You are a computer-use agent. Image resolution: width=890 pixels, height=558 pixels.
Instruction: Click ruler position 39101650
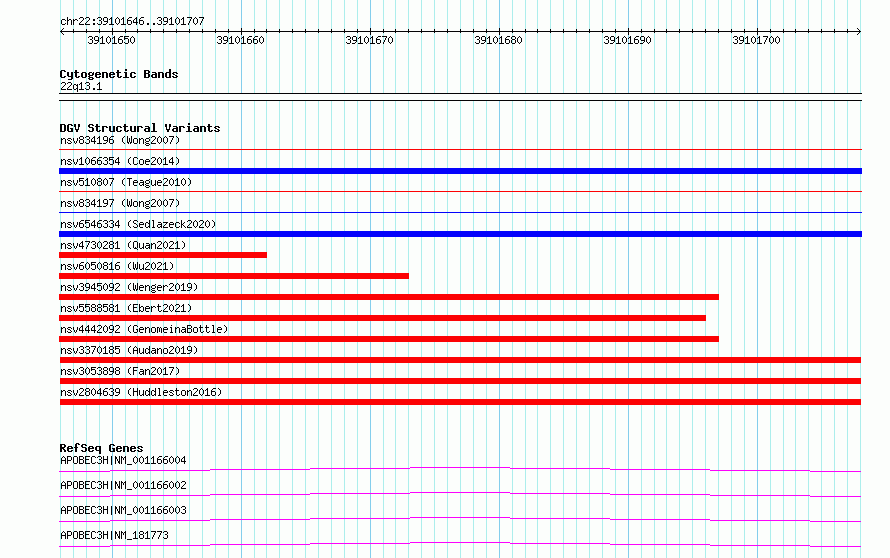pyautogui.click(x=111, y=40)
